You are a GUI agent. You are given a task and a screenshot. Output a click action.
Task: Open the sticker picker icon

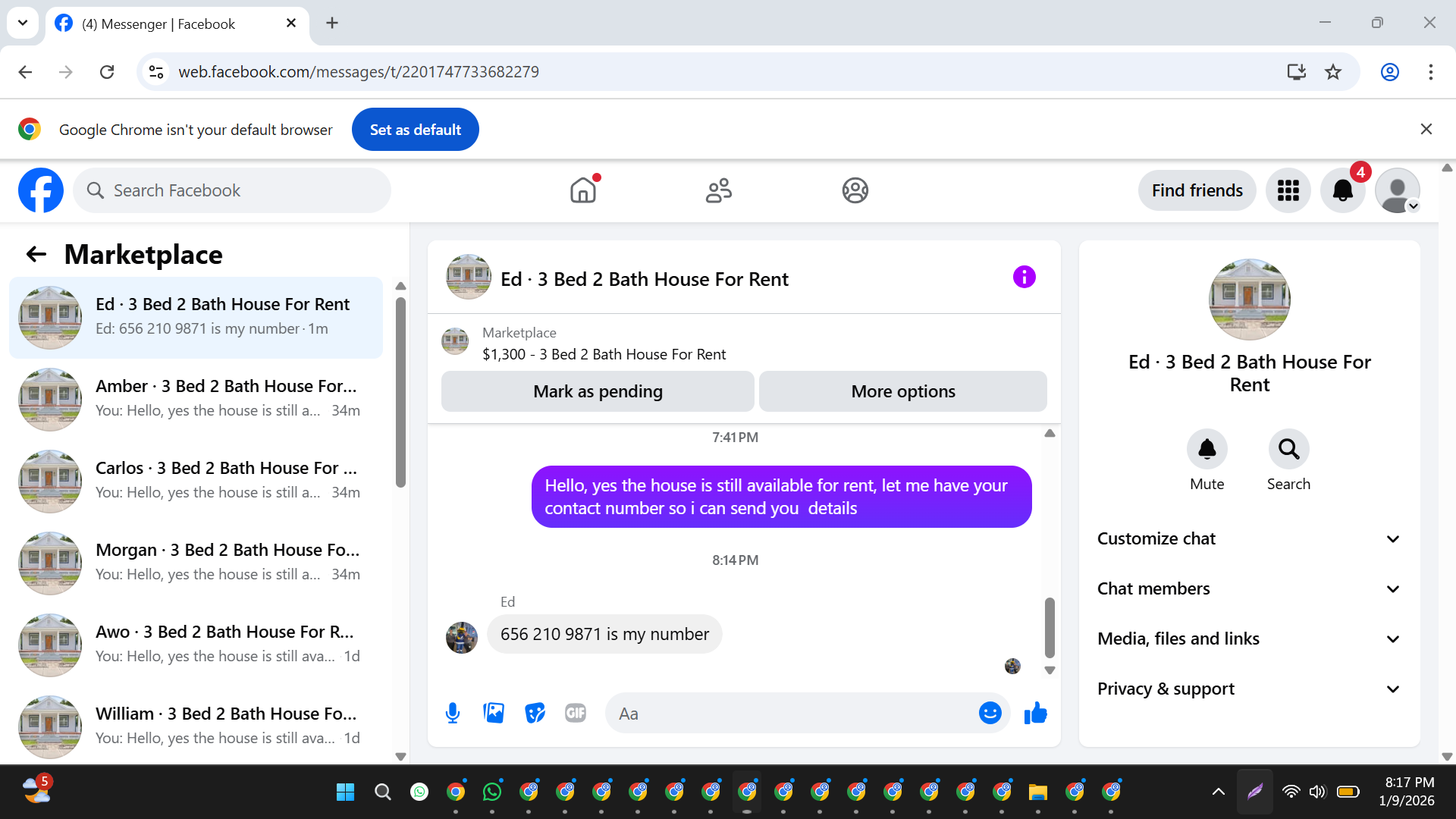pos(535,713)
